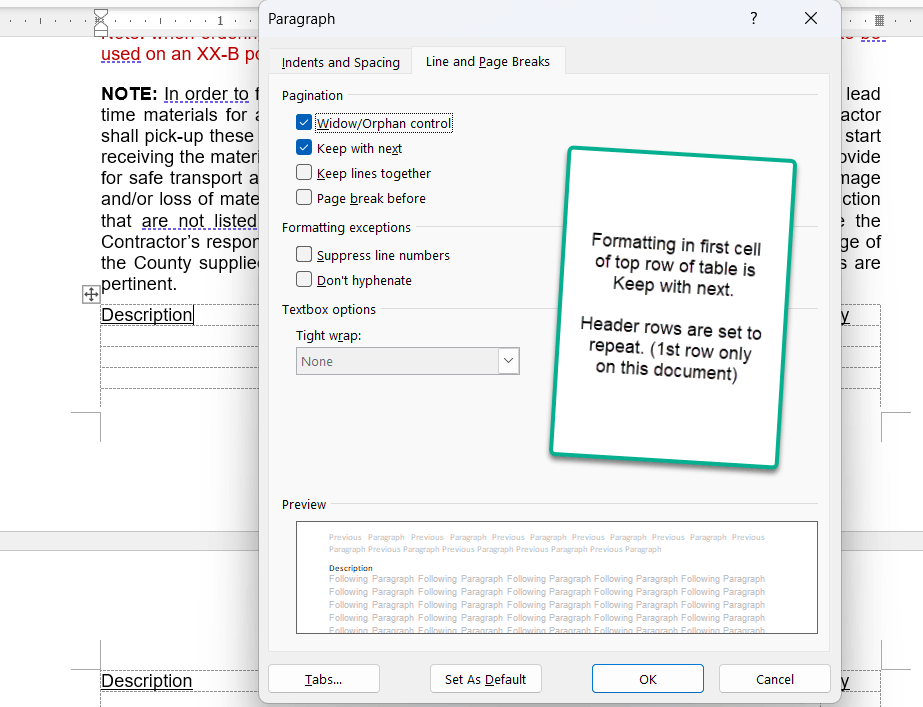Image resolution: width=923 pixels, height=707 pixels.
Task: Uncheck Keep with next option
Action: pos(304,148)
